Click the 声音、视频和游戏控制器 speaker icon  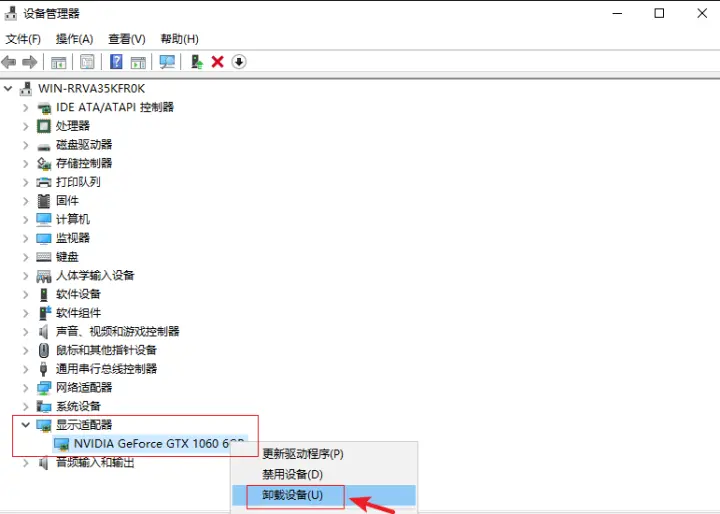pyautogui.click(x=44, y=332)
